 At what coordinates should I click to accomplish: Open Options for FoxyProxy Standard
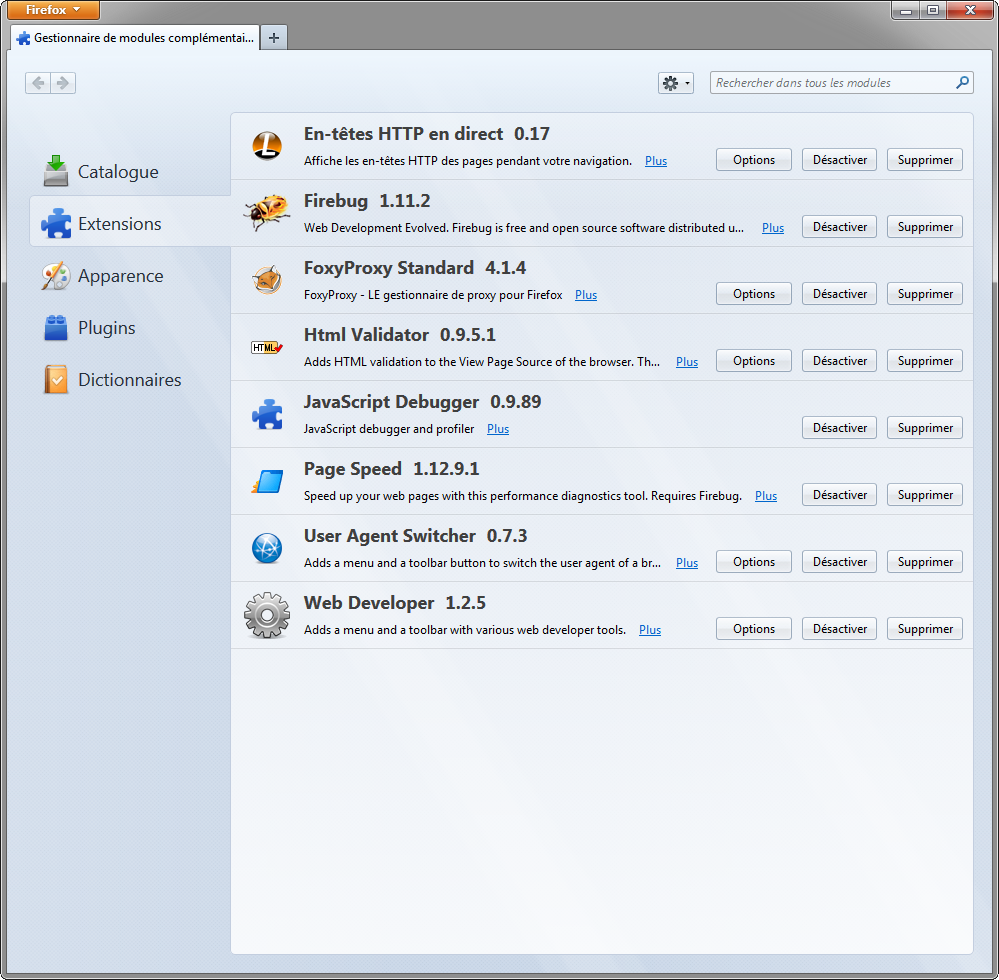[x=754, y=294]
